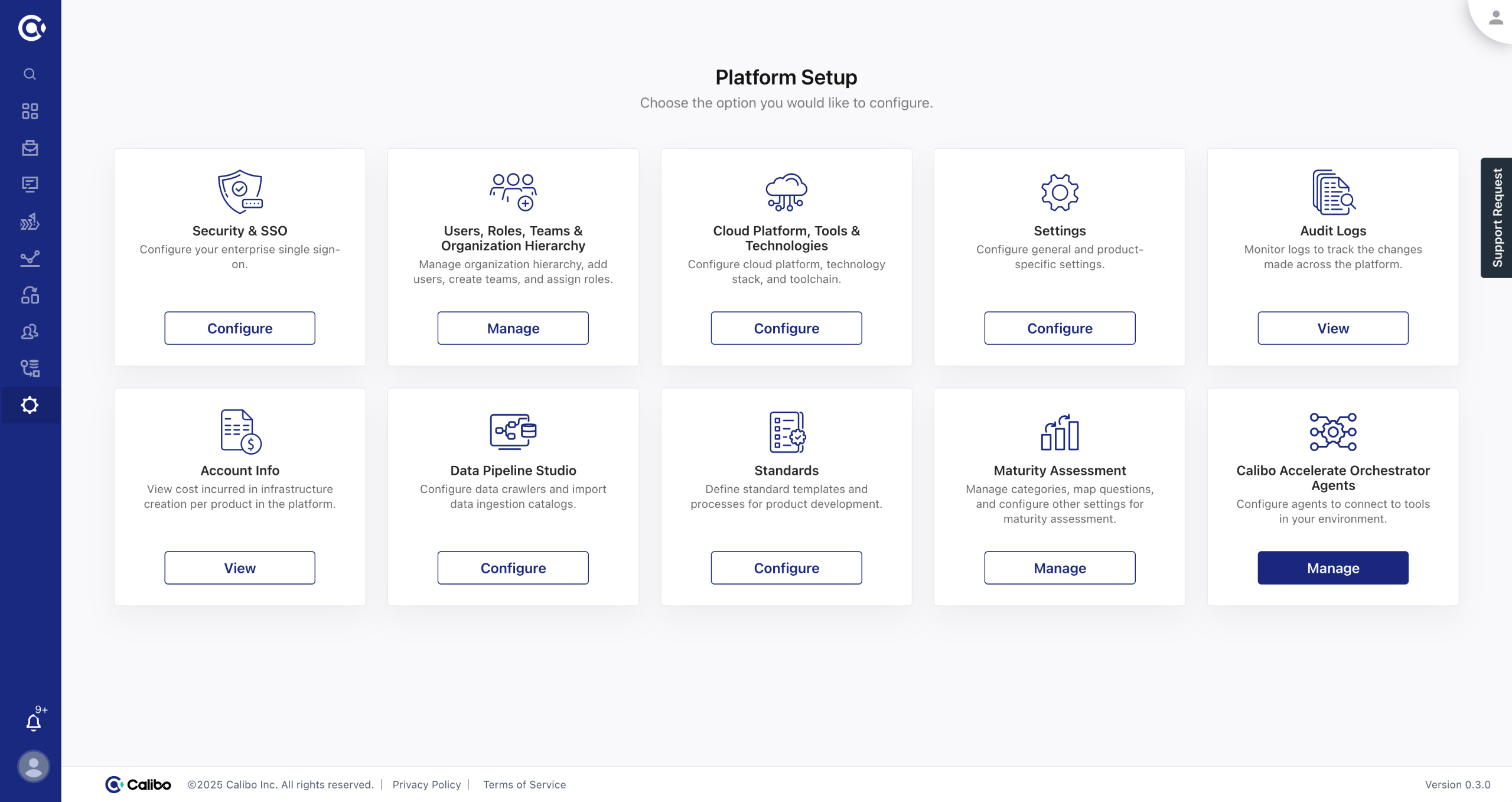Click View under Audit Logs
Image resolution: width=1512 pixels, height=802 pixels.
point(1333,328)
